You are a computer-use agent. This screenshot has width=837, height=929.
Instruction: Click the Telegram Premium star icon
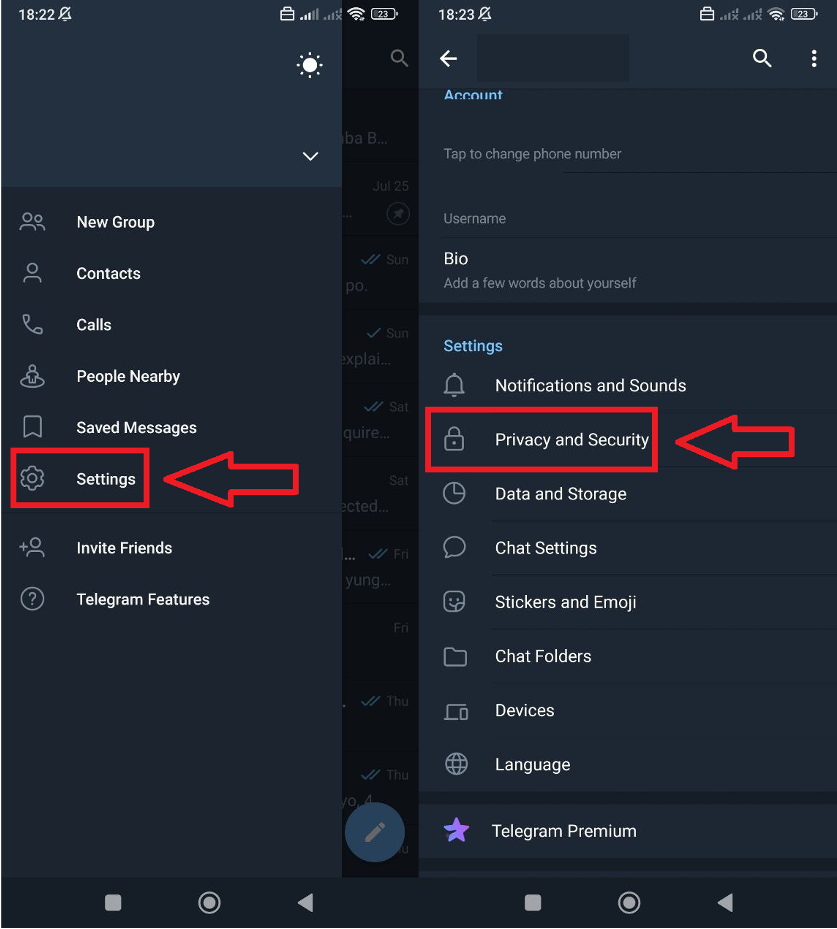(456, 831)
